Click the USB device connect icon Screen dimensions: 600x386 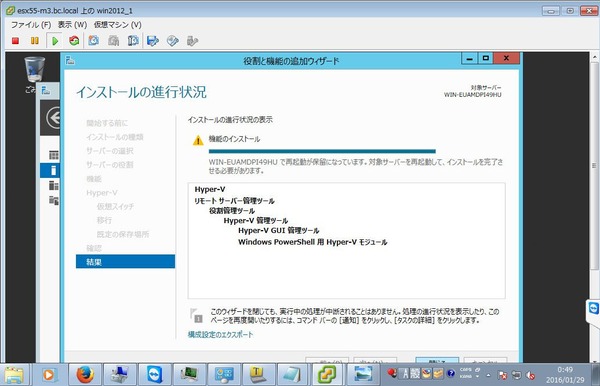tap(192, 41)
